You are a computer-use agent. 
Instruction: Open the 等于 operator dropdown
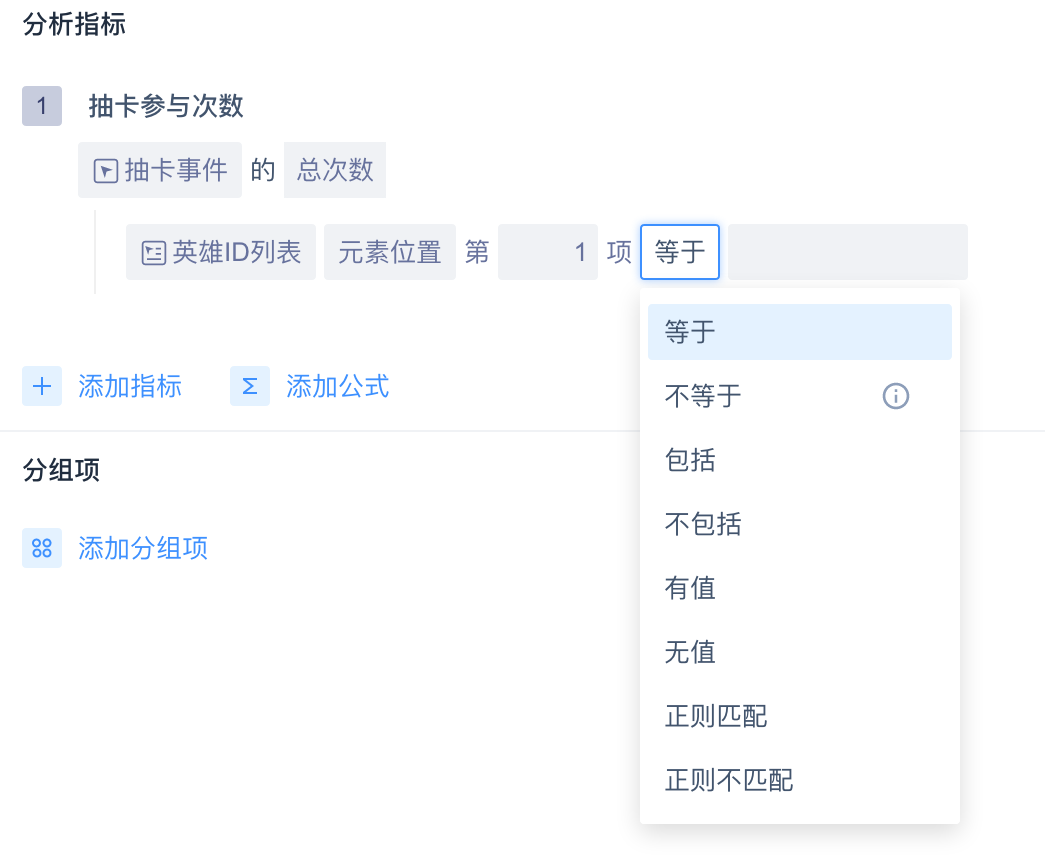[680, 252]
